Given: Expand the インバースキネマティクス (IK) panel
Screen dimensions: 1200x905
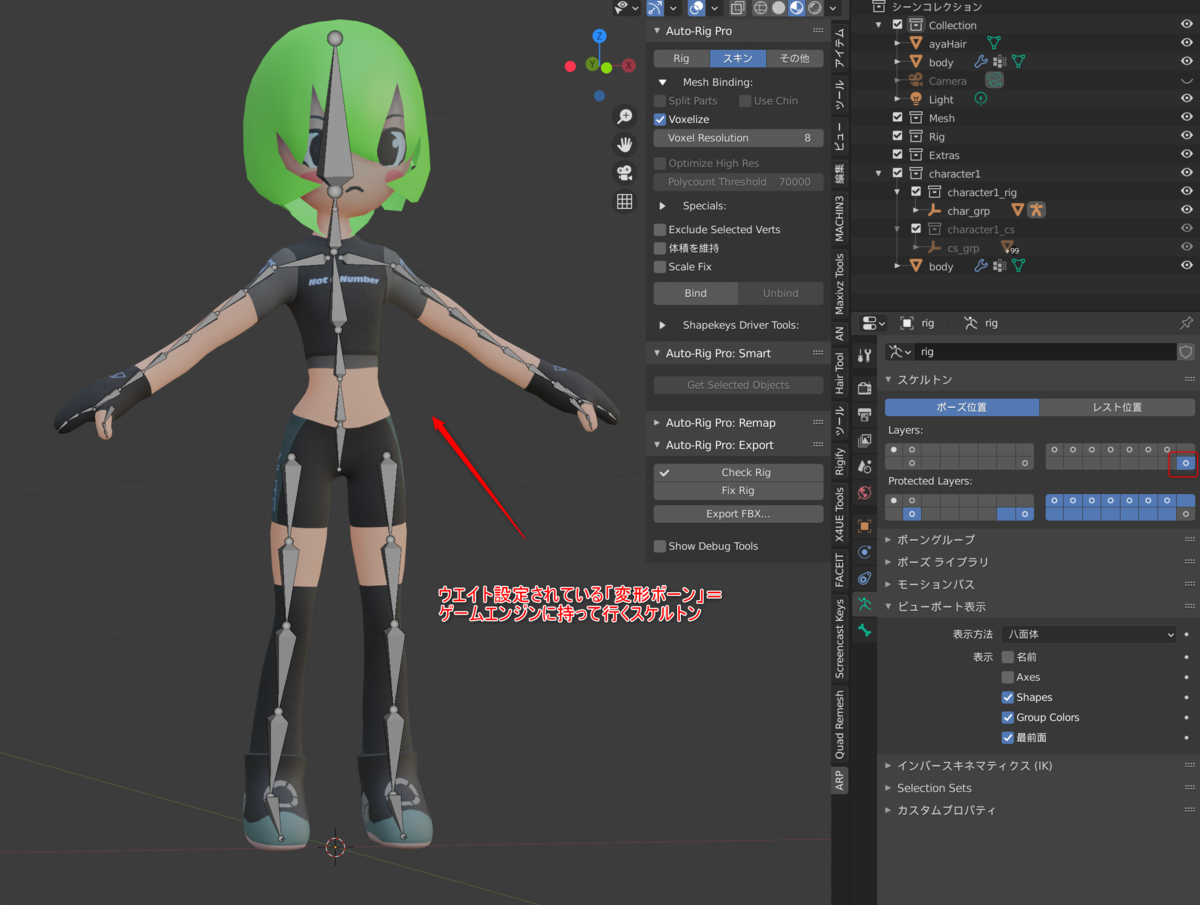Looking at the screenshot, I should [889, 766].
